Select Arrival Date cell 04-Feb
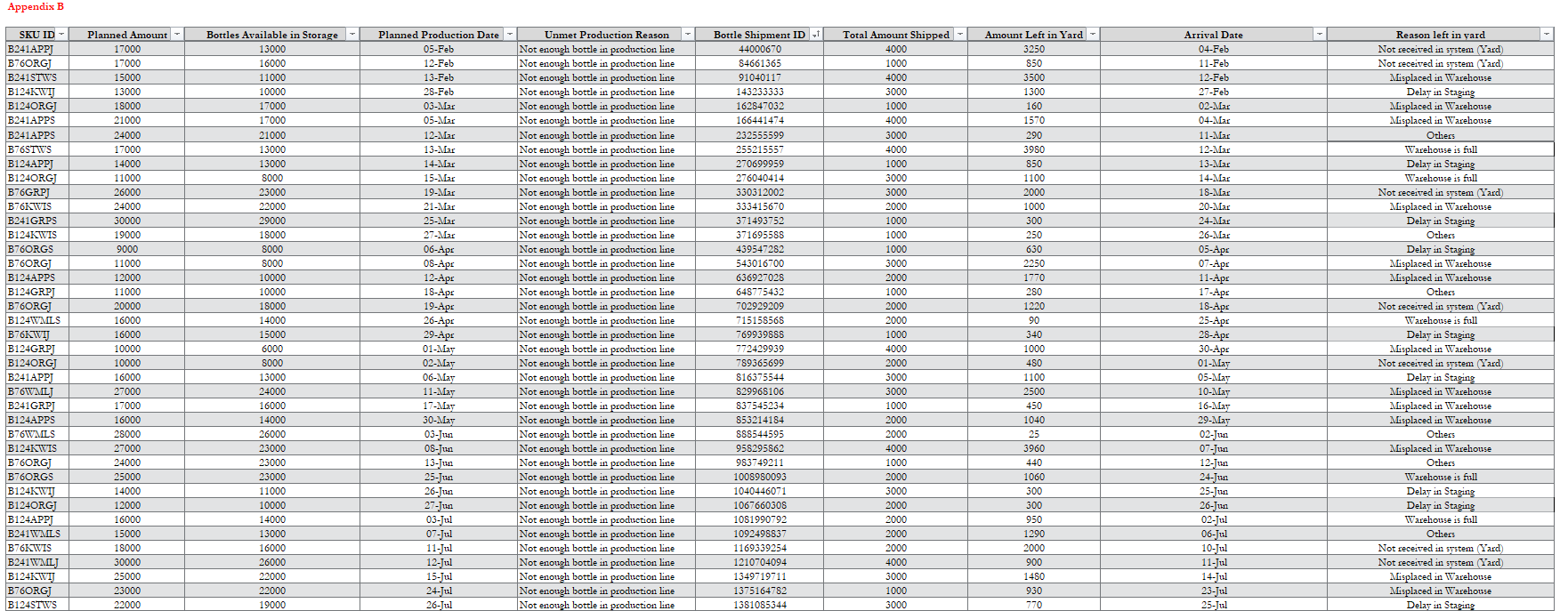The height and width of the screenshot is (611, 1568). pos(1214,49)
